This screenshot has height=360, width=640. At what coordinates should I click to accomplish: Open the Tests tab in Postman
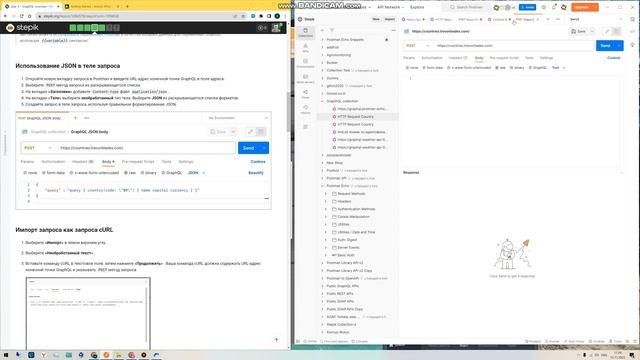(x=529, y=58)
